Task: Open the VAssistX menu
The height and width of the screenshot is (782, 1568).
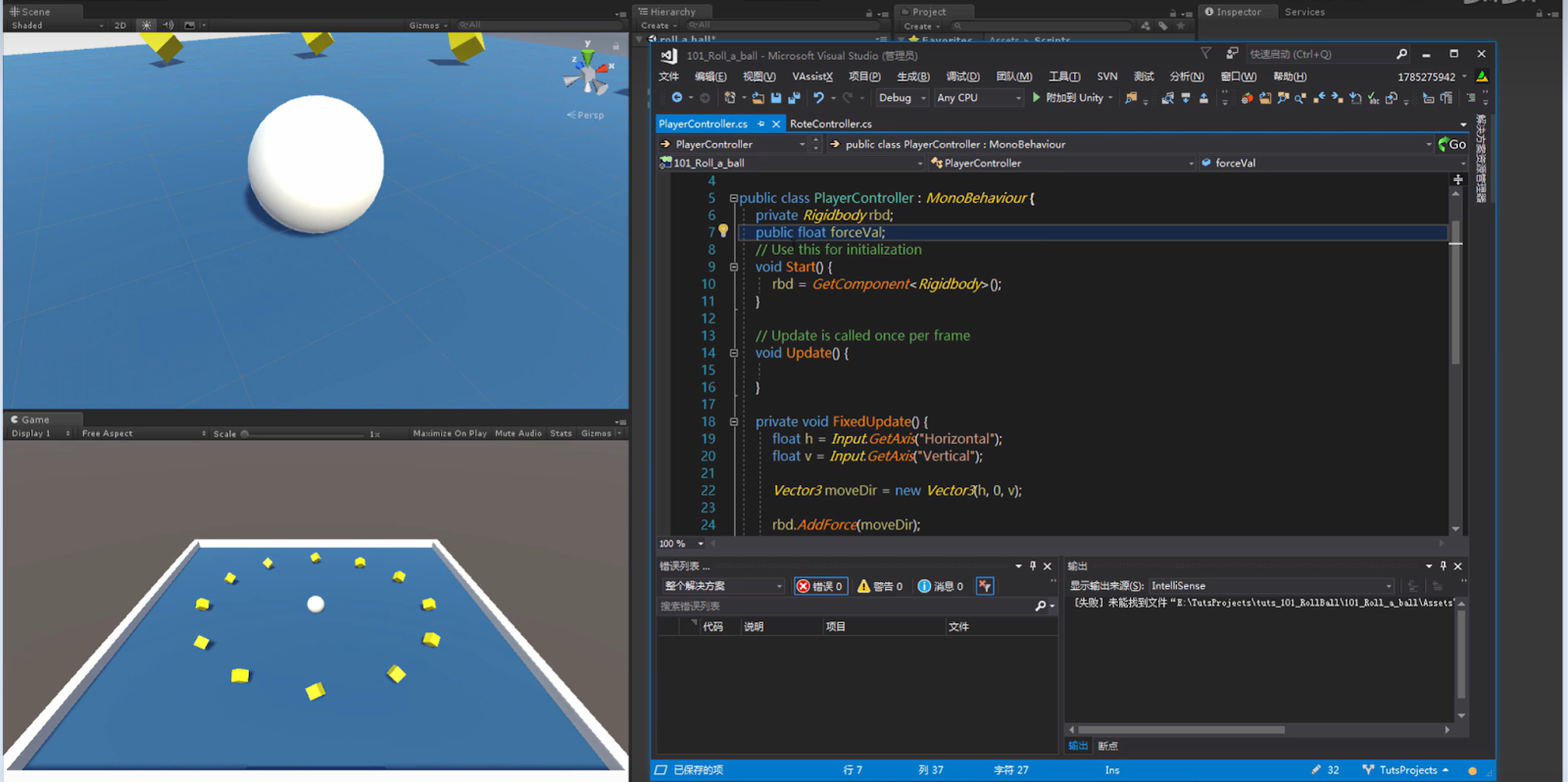Action: [x=811, y=76]
